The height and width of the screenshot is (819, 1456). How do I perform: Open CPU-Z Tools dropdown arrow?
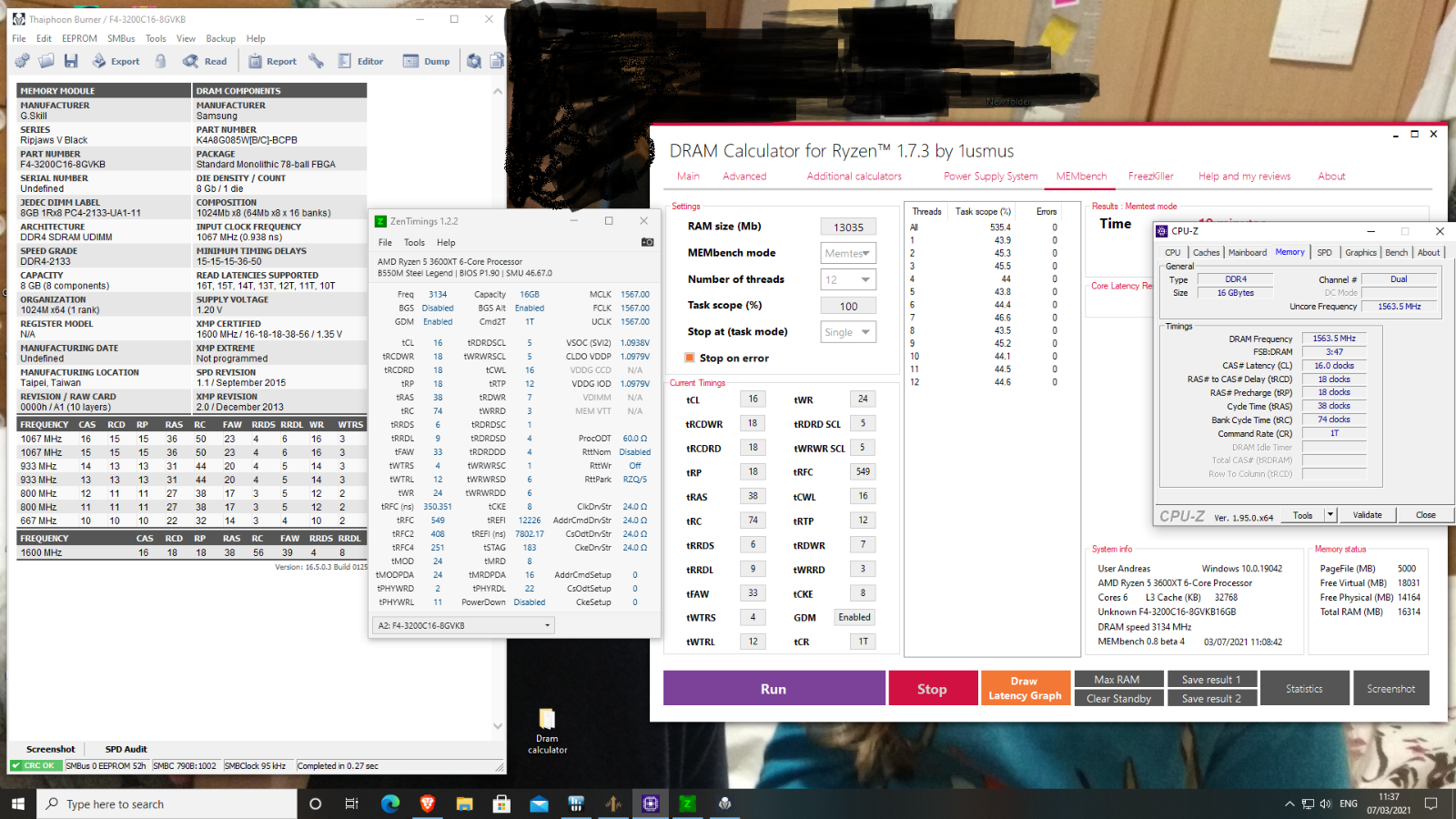(x=1330, y=515)
